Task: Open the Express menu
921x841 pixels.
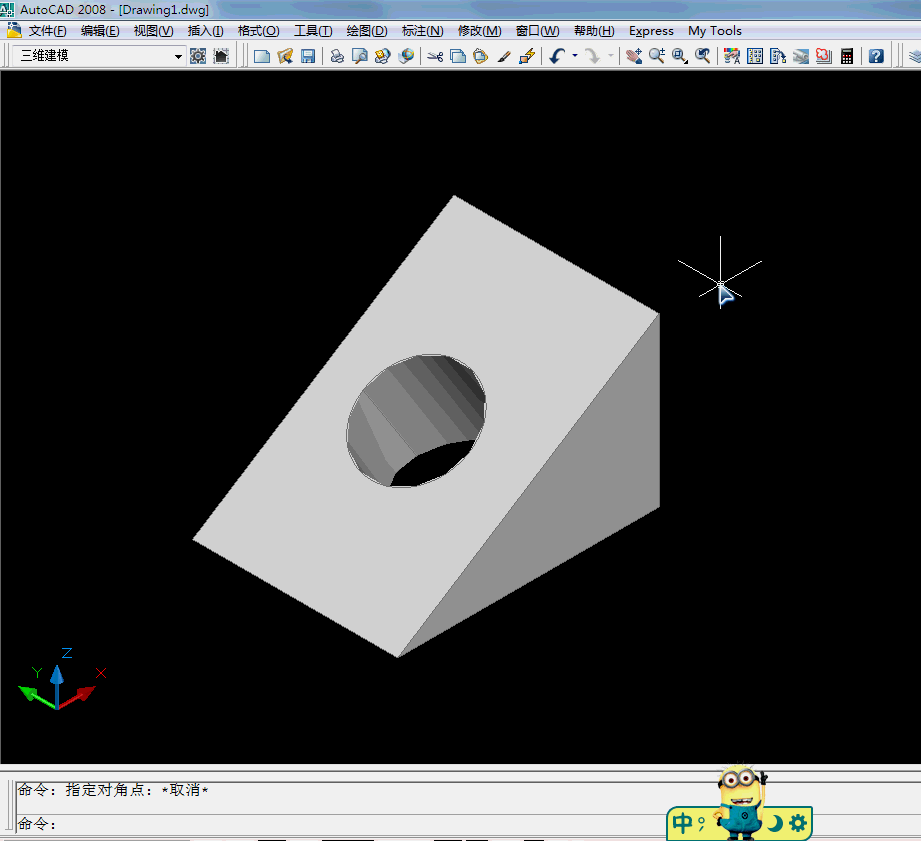Action: pos(651,31)
